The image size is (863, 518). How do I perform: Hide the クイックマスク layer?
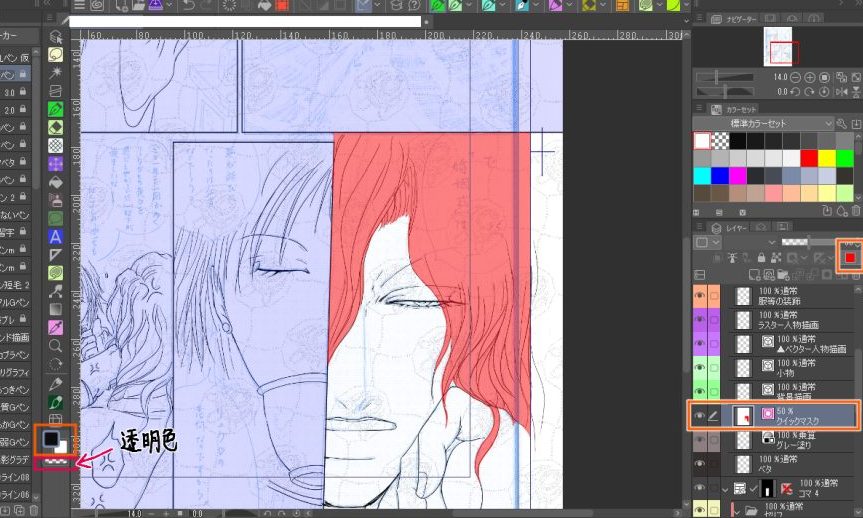coord(699,415)
